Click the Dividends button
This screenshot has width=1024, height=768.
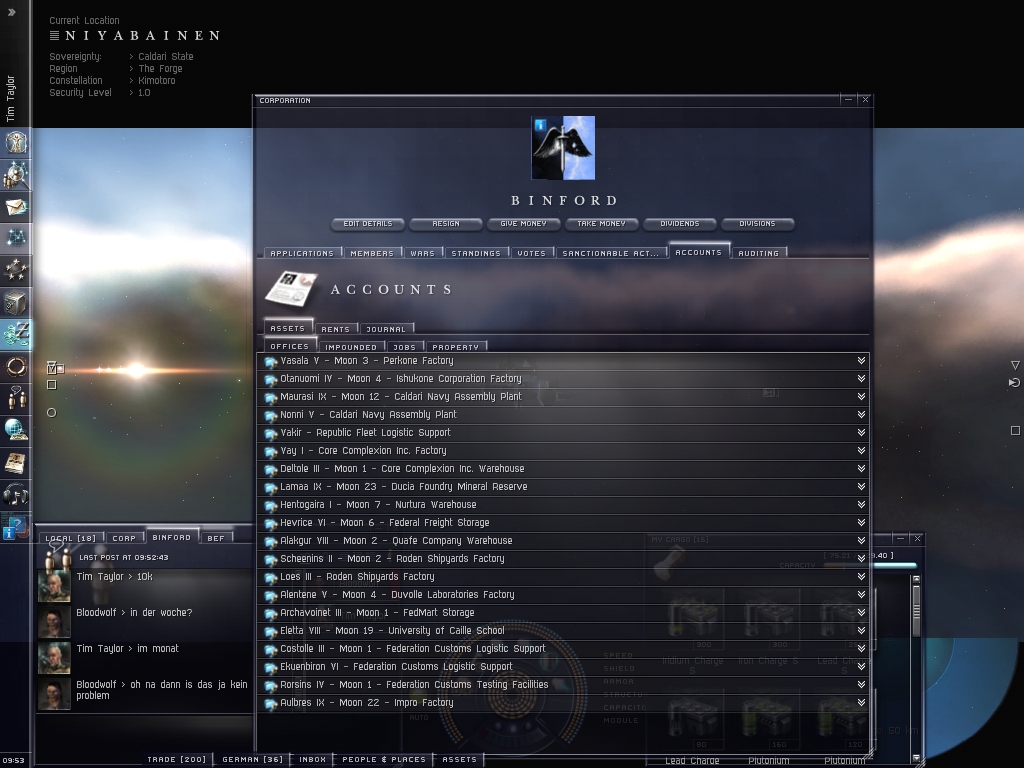pyautogui.click(x=680, y=224)
